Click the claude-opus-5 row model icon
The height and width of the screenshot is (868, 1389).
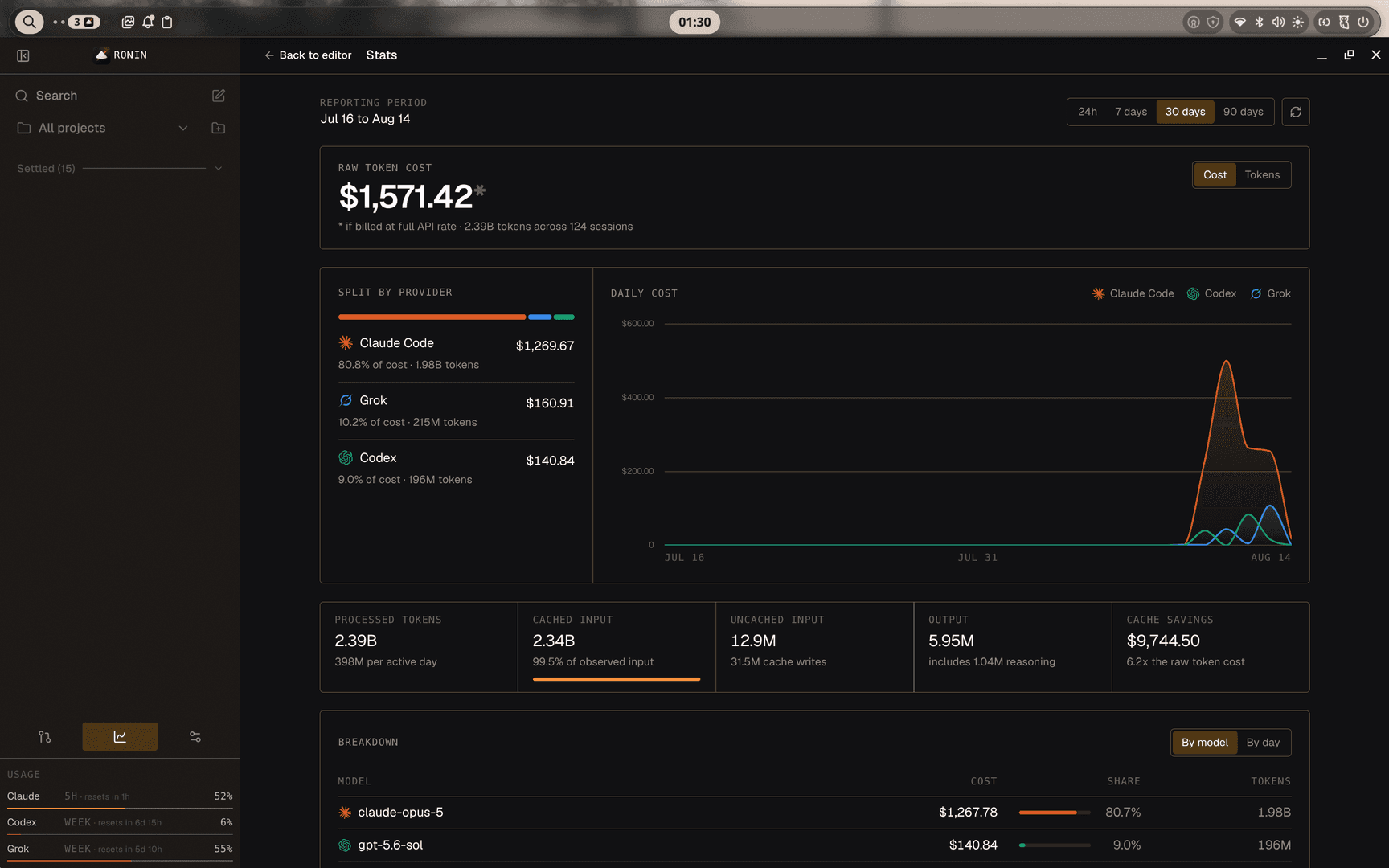pyautogui.click(x=345, y=813)
